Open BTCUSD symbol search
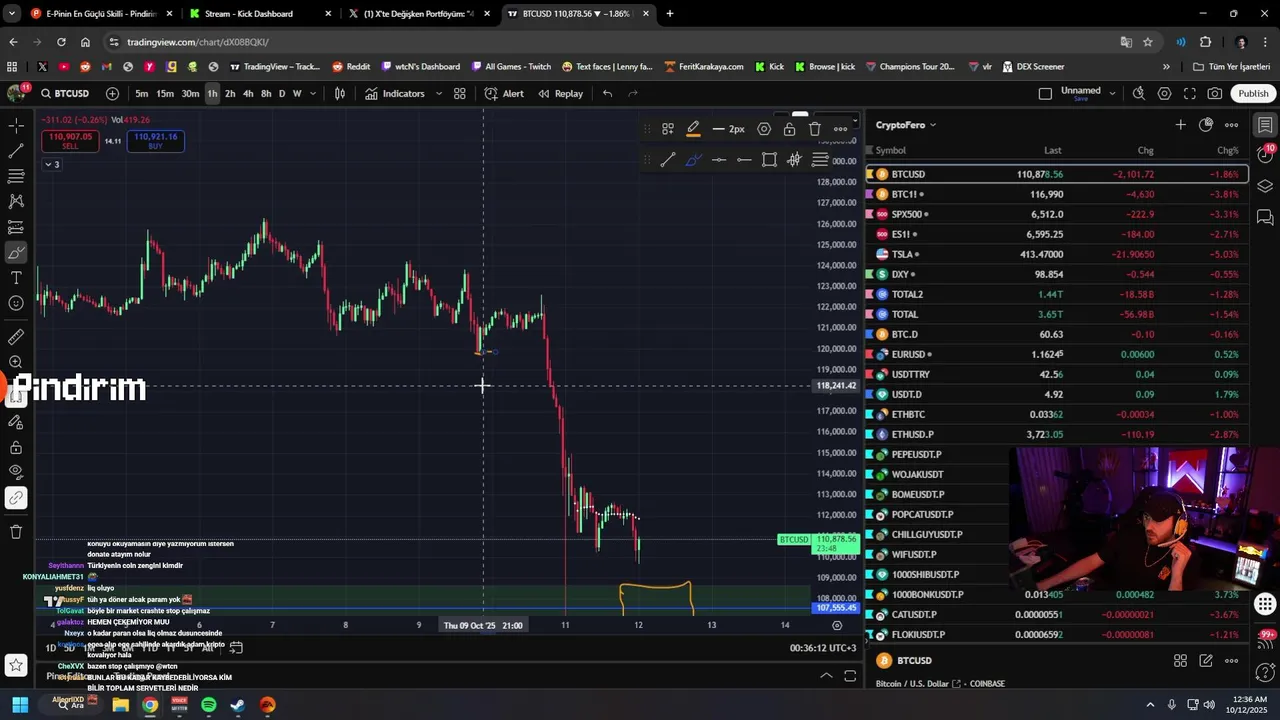The width and height of the screenshot is (1280, 720). point(66,93)
